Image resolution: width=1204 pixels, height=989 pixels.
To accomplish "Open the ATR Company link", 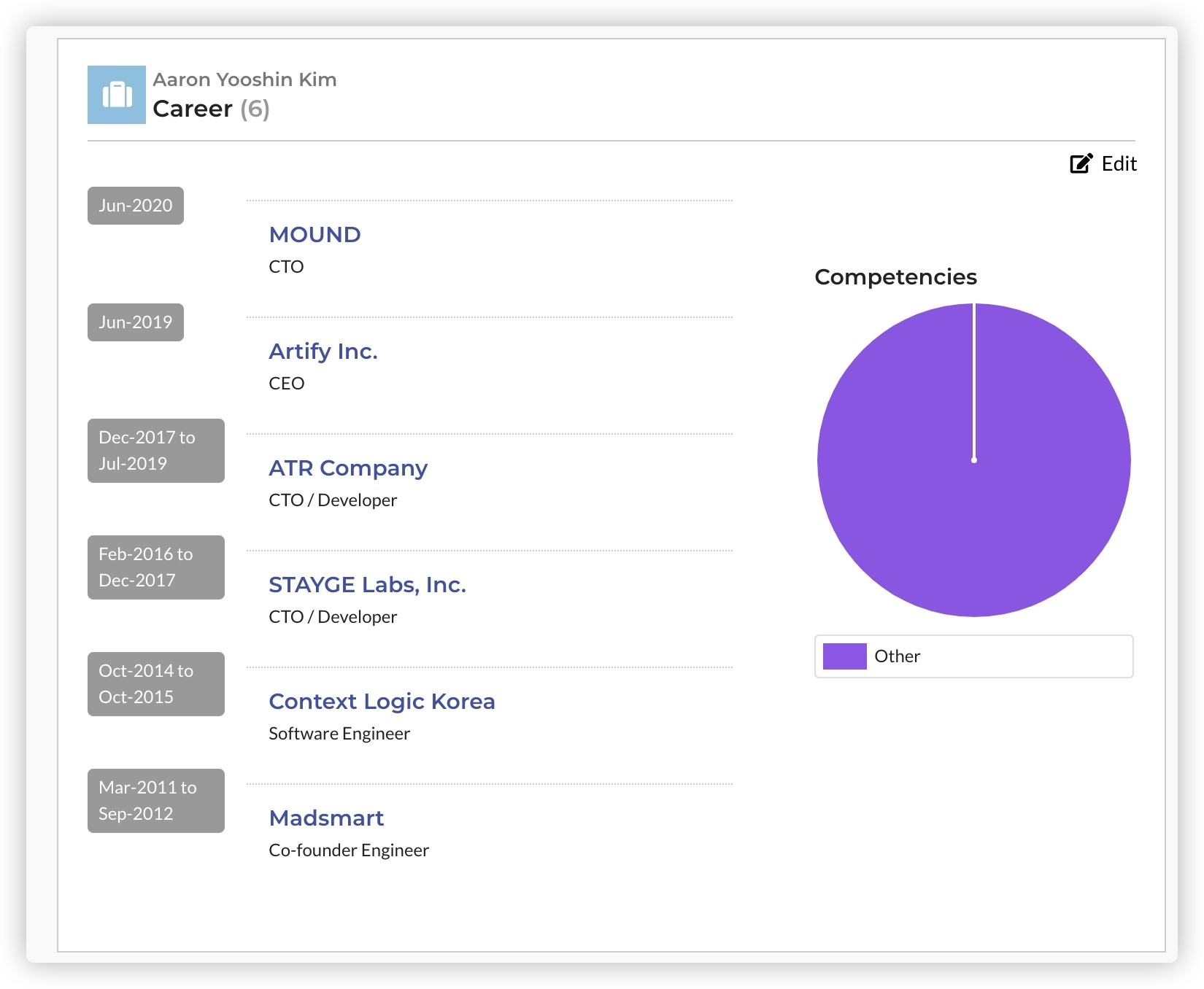I will coord(347,468).
